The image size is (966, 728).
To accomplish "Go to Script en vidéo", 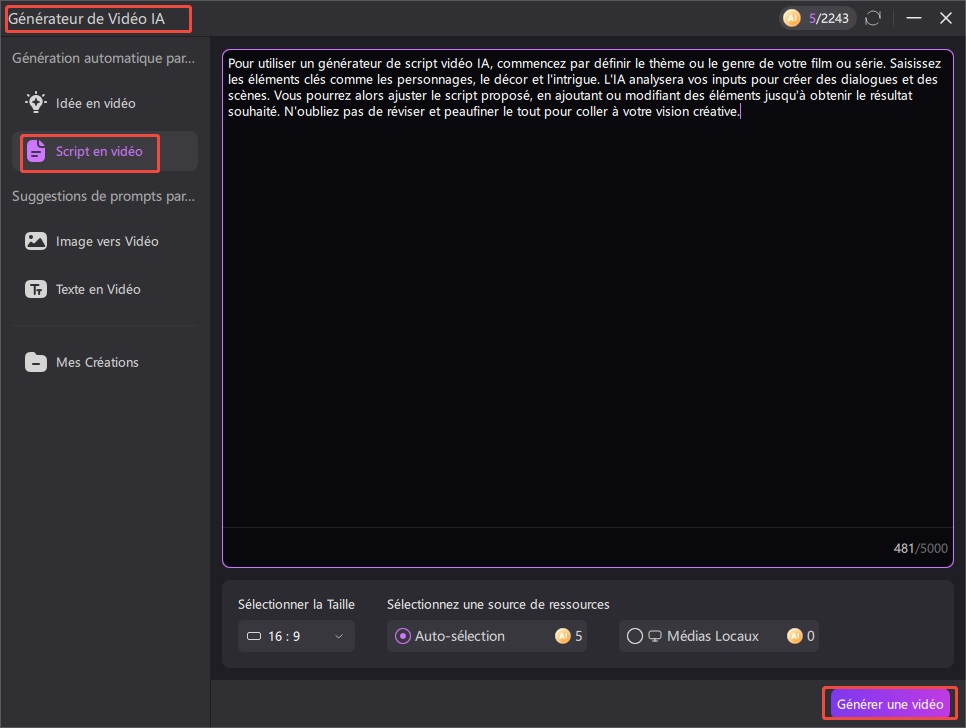I will point(105,151).
